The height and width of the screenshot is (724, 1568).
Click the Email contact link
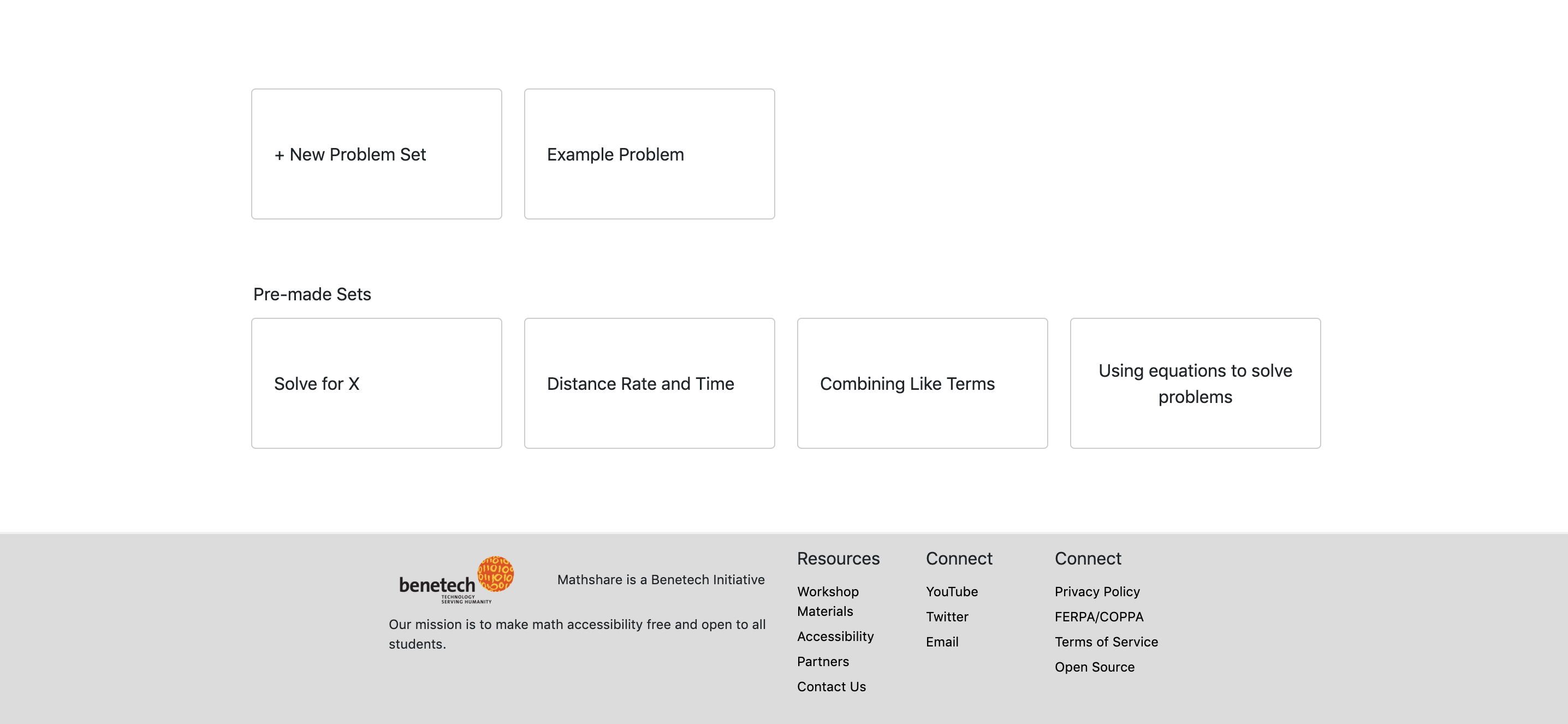pos(942,642)
